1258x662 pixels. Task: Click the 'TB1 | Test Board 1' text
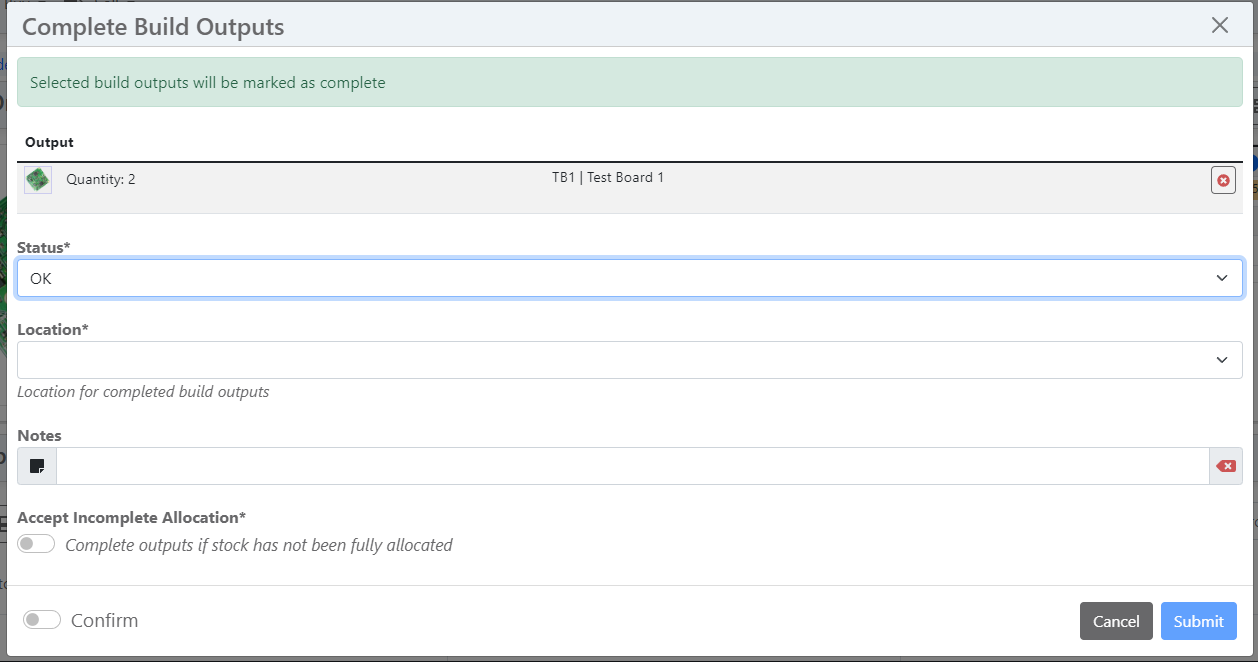click(x=608, y=177)
